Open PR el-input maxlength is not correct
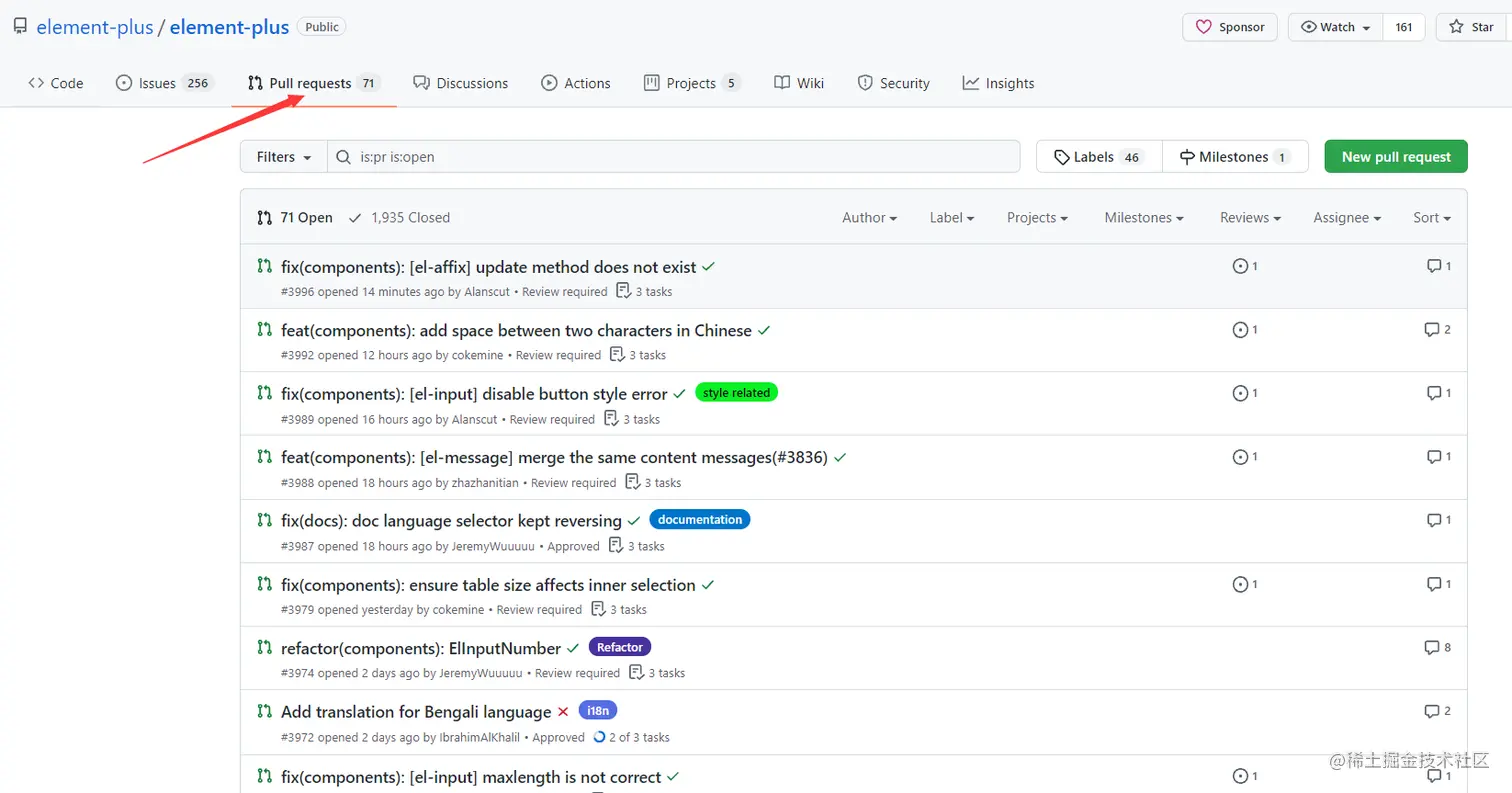Screen dimensions: 1512x793 (x=471, y=777)
